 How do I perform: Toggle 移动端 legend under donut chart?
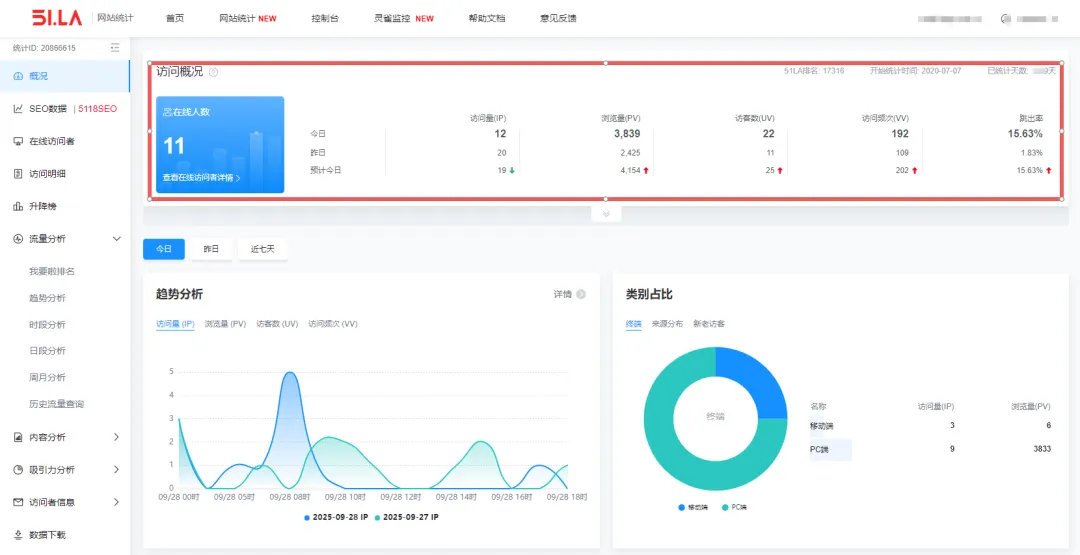click(692, 507)
